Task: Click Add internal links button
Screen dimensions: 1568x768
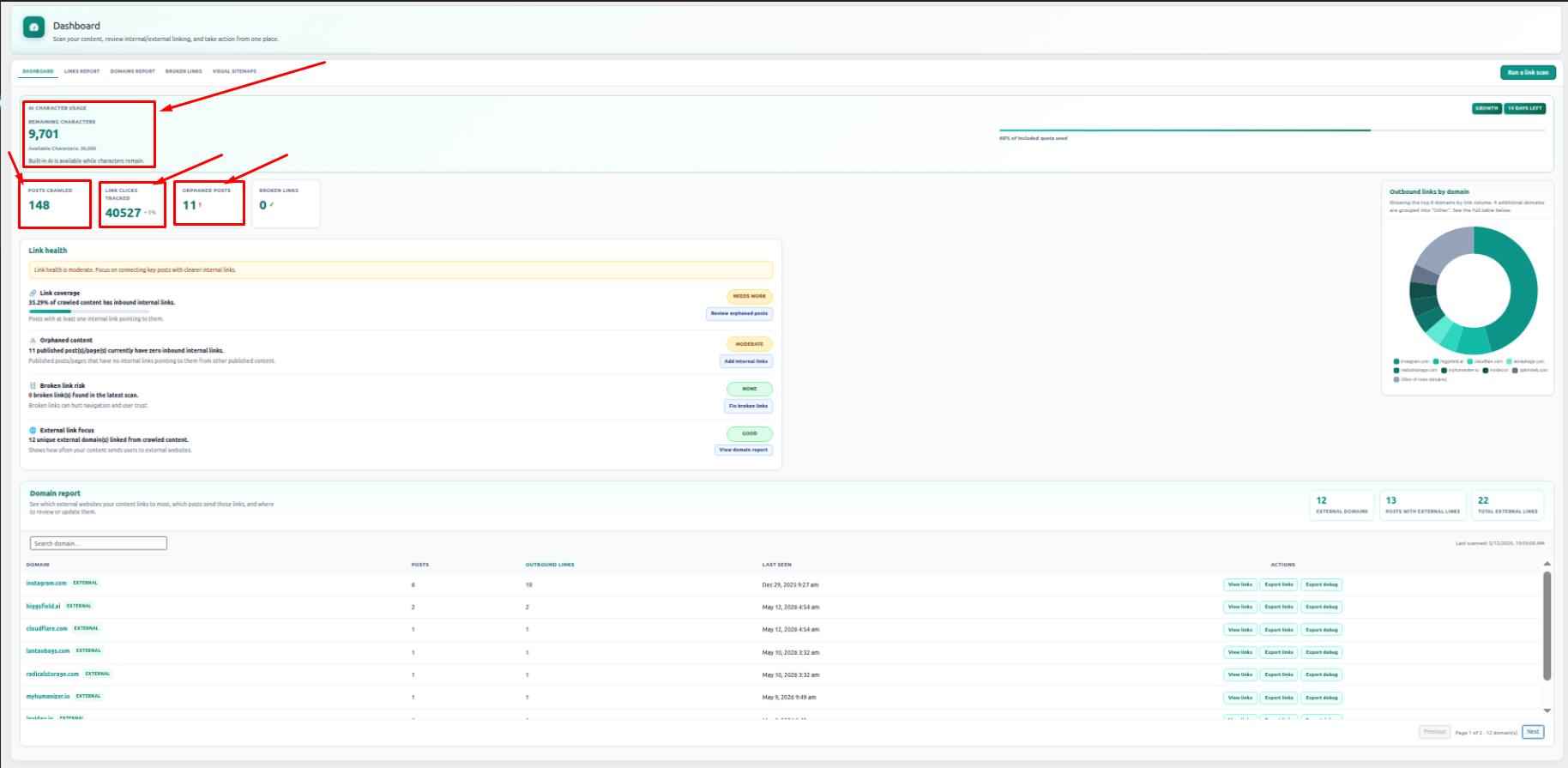Action: pos(746,361)
